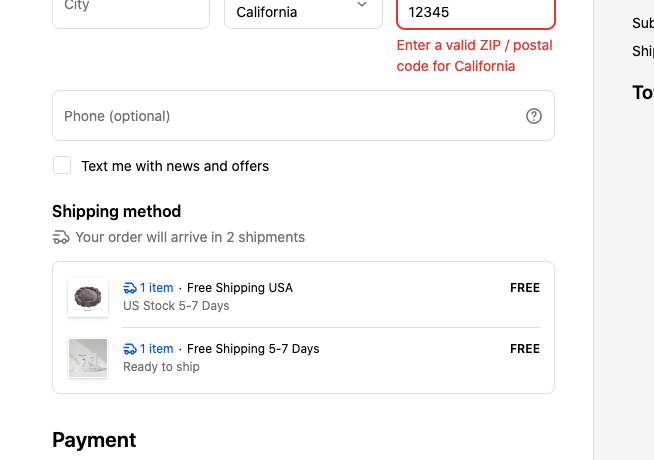Click truck icon in Free Shipping USA row

(x=130, y=288)
